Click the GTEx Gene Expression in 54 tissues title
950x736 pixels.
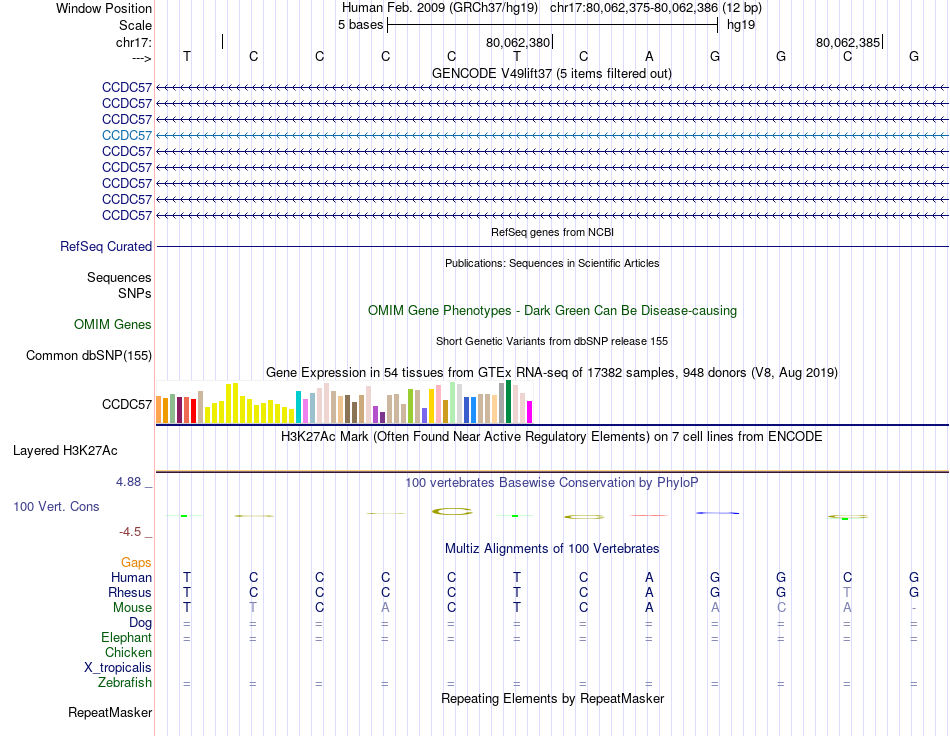click(552, 373)
